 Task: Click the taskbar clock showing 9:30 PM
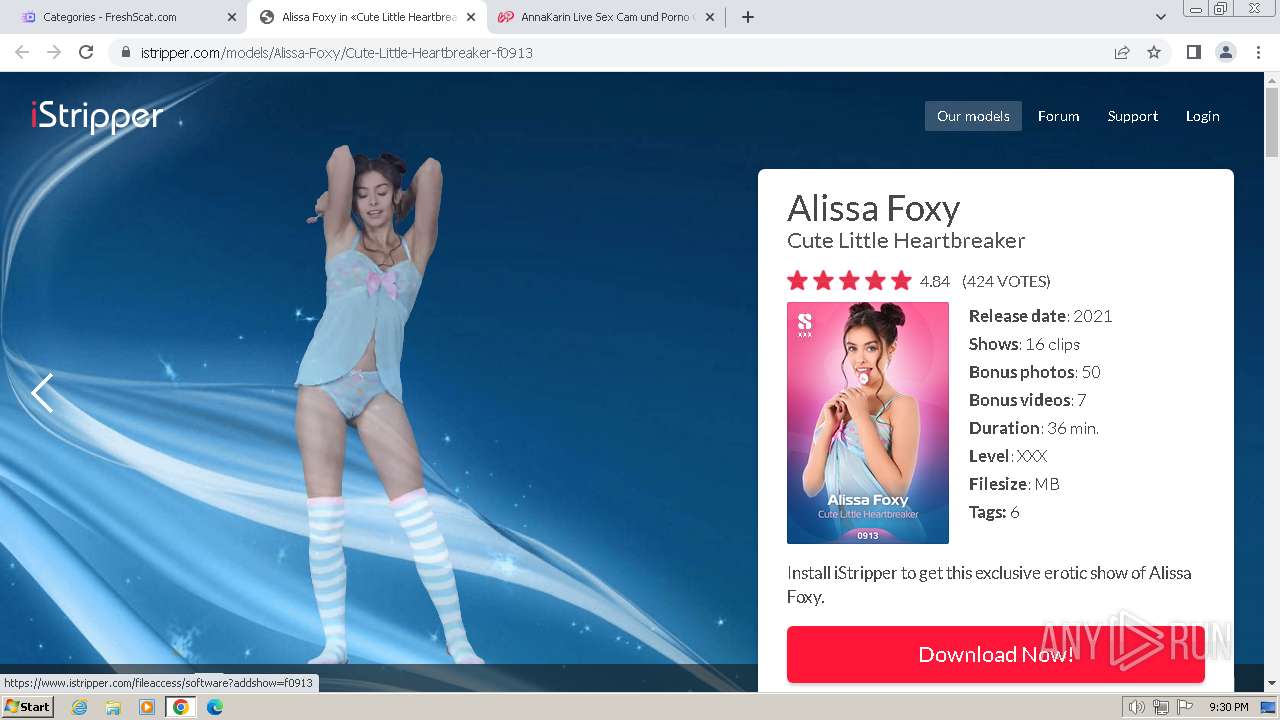(x=1228, y=707)
